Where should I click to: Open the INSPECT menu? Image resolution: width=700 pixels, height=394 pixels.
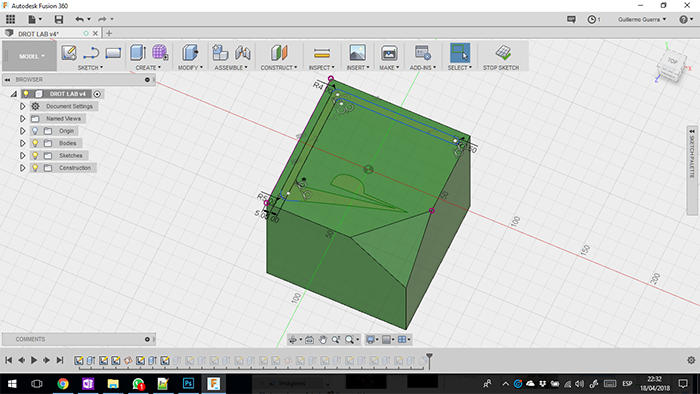pos(321,67)
